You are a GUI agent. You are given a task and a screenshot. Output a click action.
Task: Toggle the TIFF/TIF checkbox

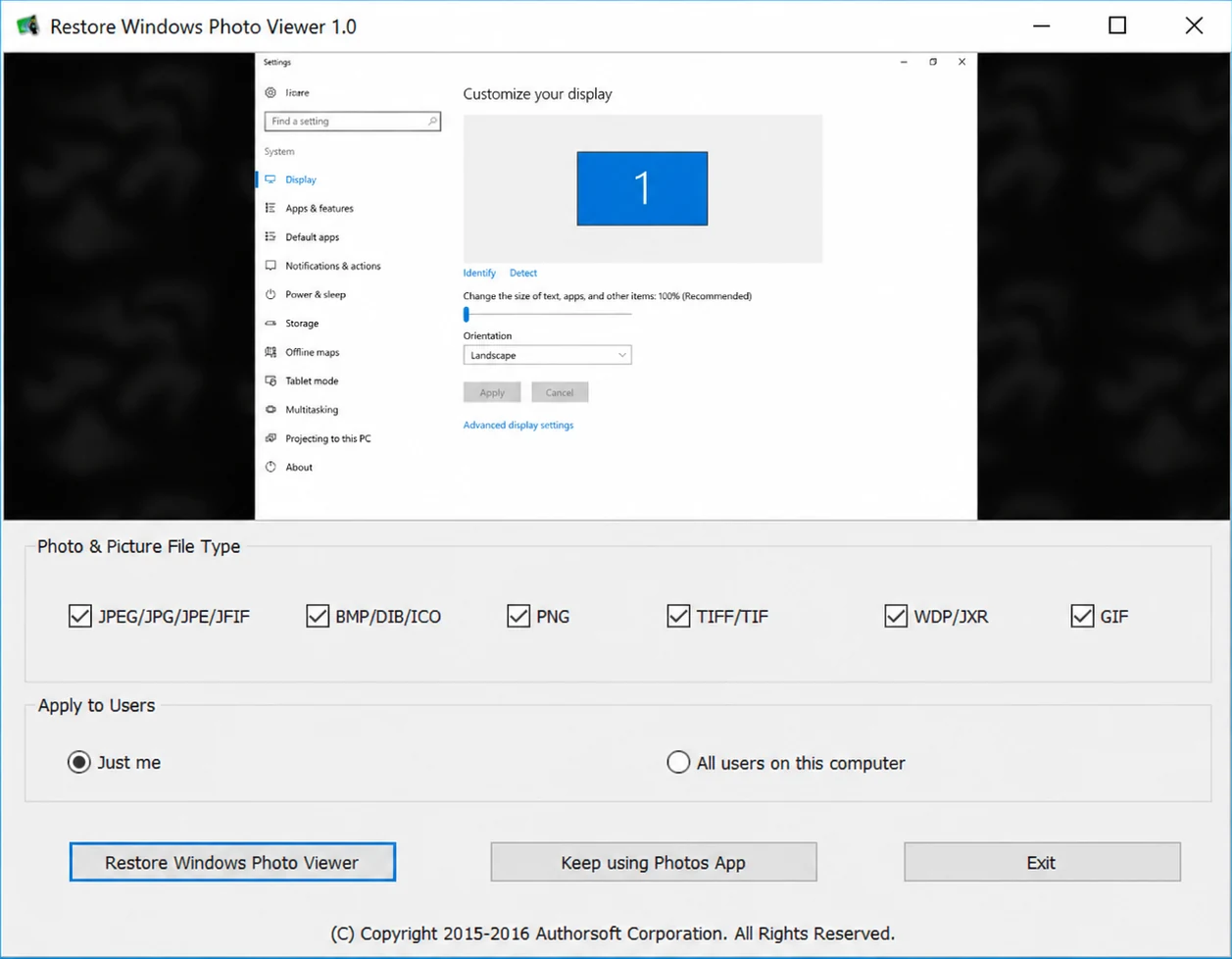(x=678, y=616)
